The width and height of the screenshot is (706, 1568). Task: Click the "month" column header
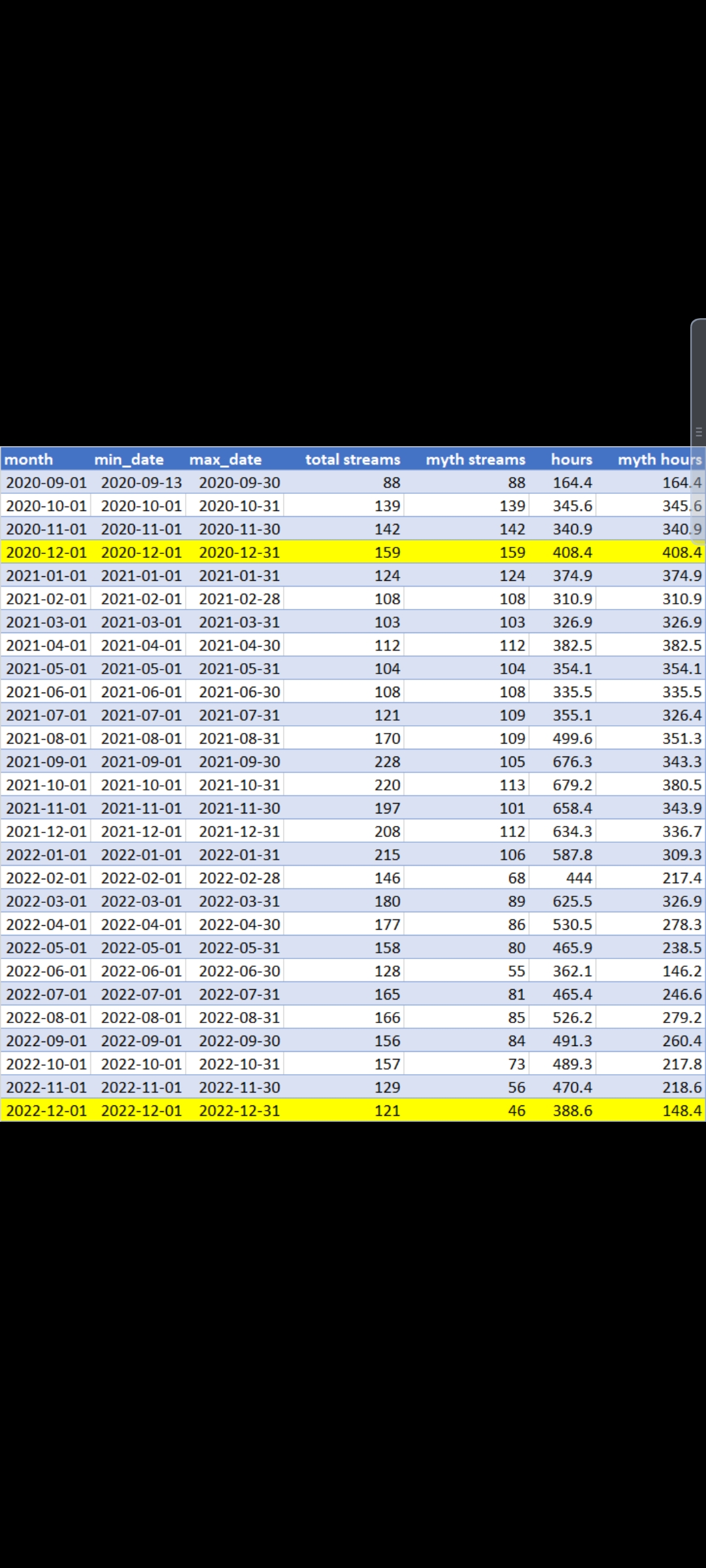click(x=29, y=459)
